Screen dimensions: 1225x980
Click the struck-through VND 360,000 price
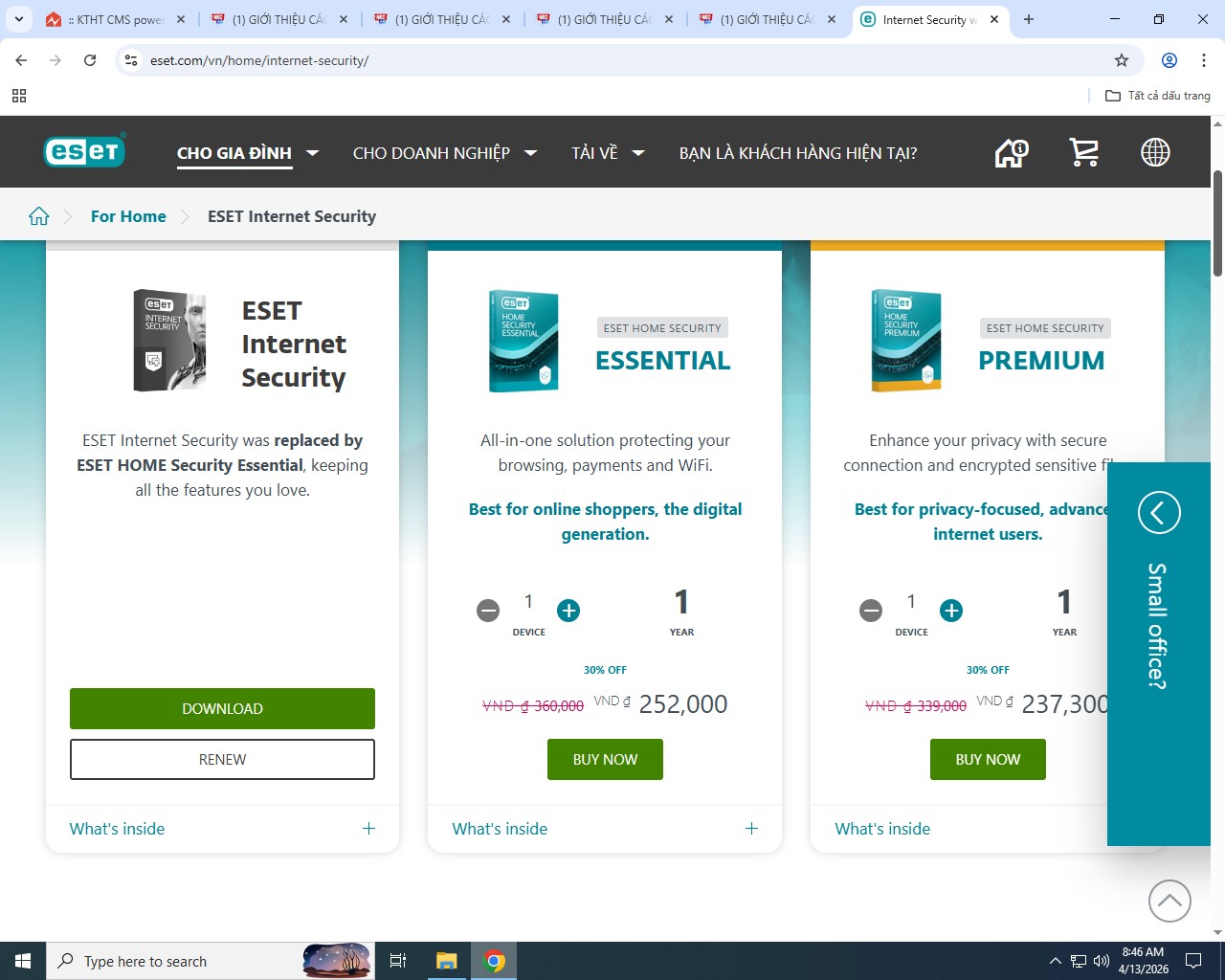click(533, 706)
